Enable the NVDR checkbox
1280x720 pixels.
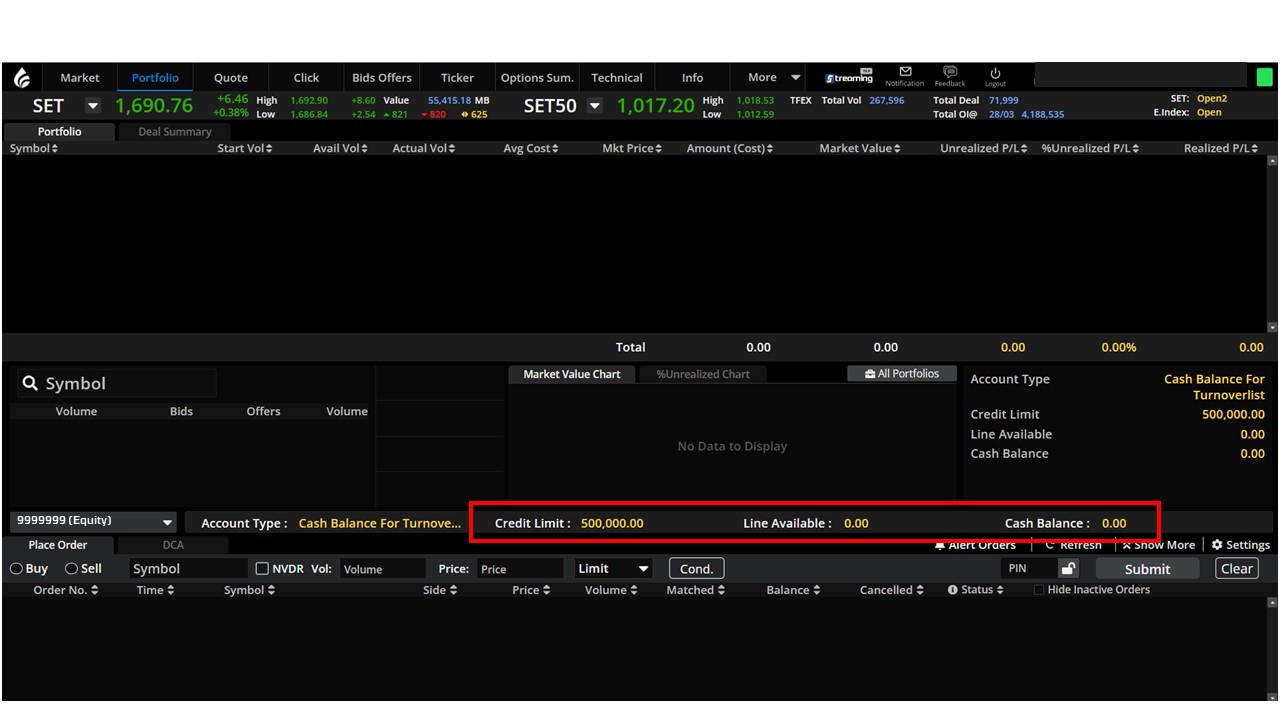tap(262, 569)
